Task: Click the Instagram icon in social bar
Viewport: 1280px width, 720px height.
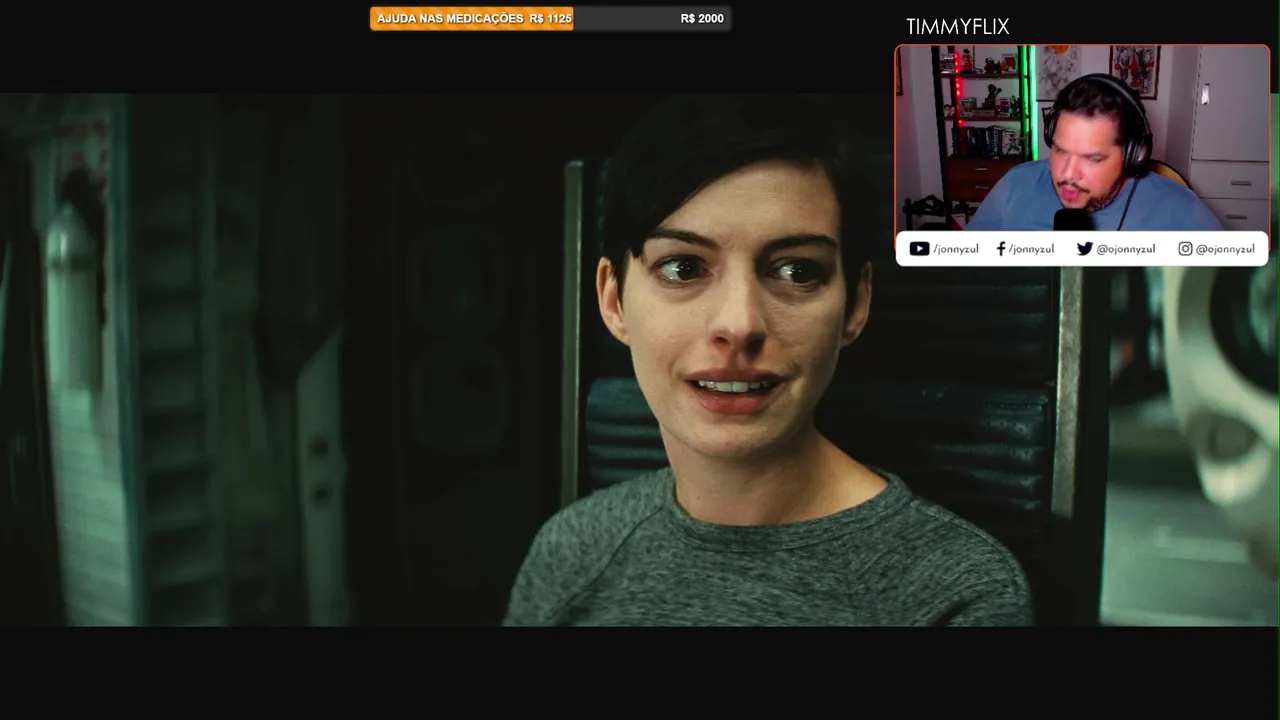Action: (x=1185, y=249)
